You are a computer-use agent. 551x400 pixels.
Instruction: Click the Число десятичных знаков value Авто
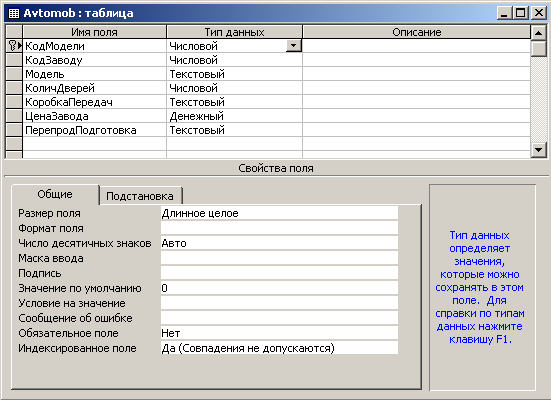[279, 243]
